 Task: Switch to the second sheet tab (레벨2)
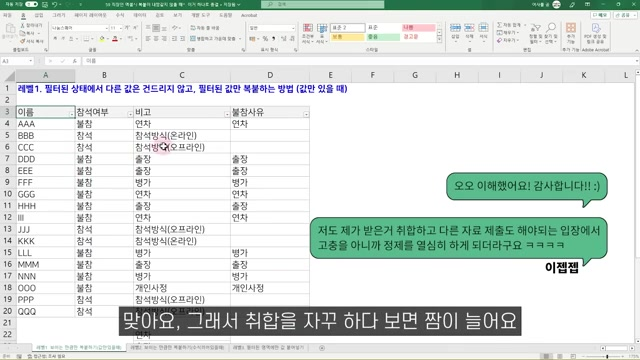[x=177, y=347]
